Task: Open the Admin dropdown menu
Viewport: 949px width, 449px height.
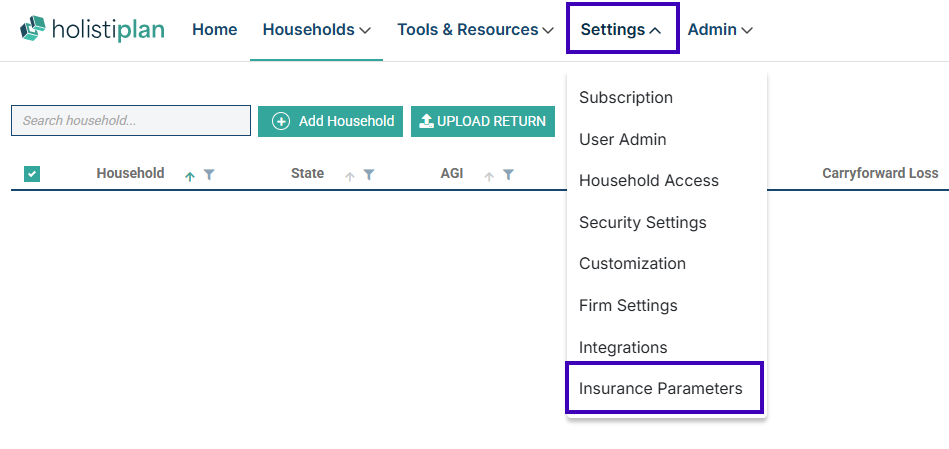Action: [720, 30]
